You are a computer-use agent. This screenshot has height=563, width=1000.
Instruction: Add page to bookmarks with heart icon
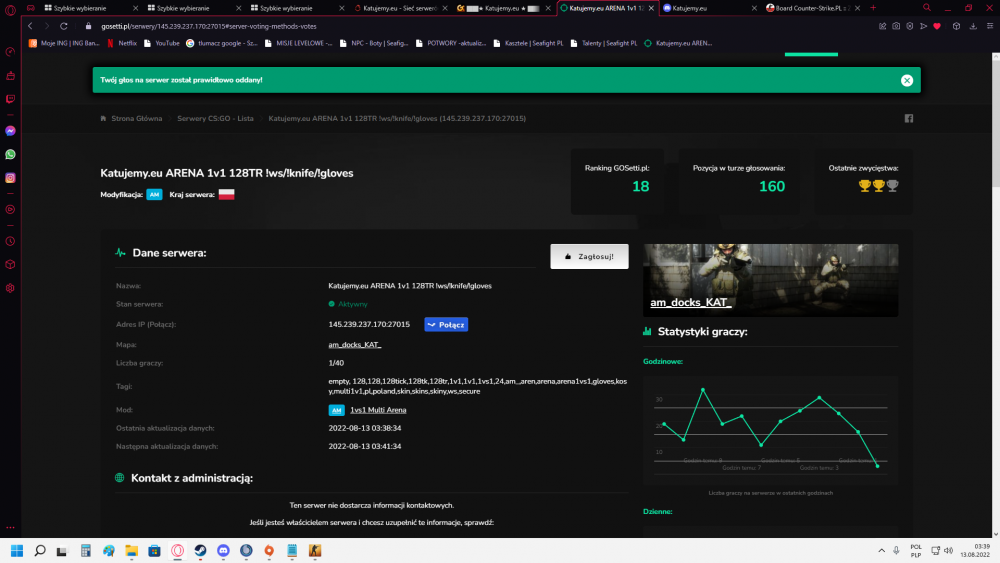coord(937,26)
